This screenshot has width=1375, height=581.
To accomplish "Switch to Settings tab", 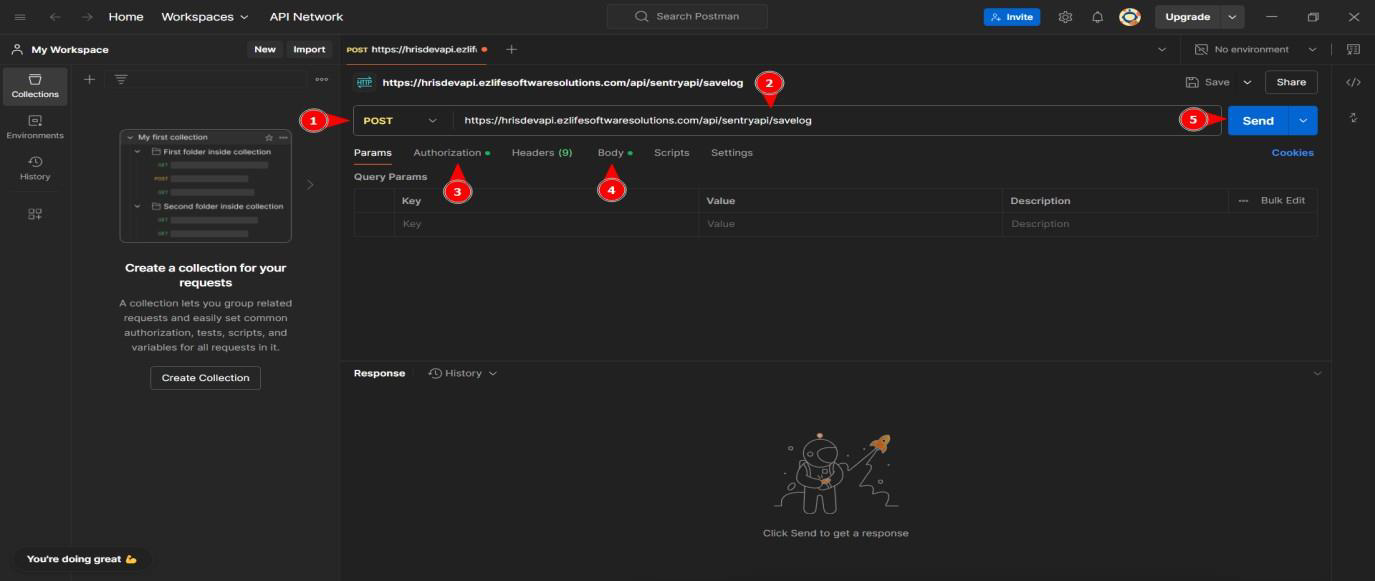I will tap(732, 153).
